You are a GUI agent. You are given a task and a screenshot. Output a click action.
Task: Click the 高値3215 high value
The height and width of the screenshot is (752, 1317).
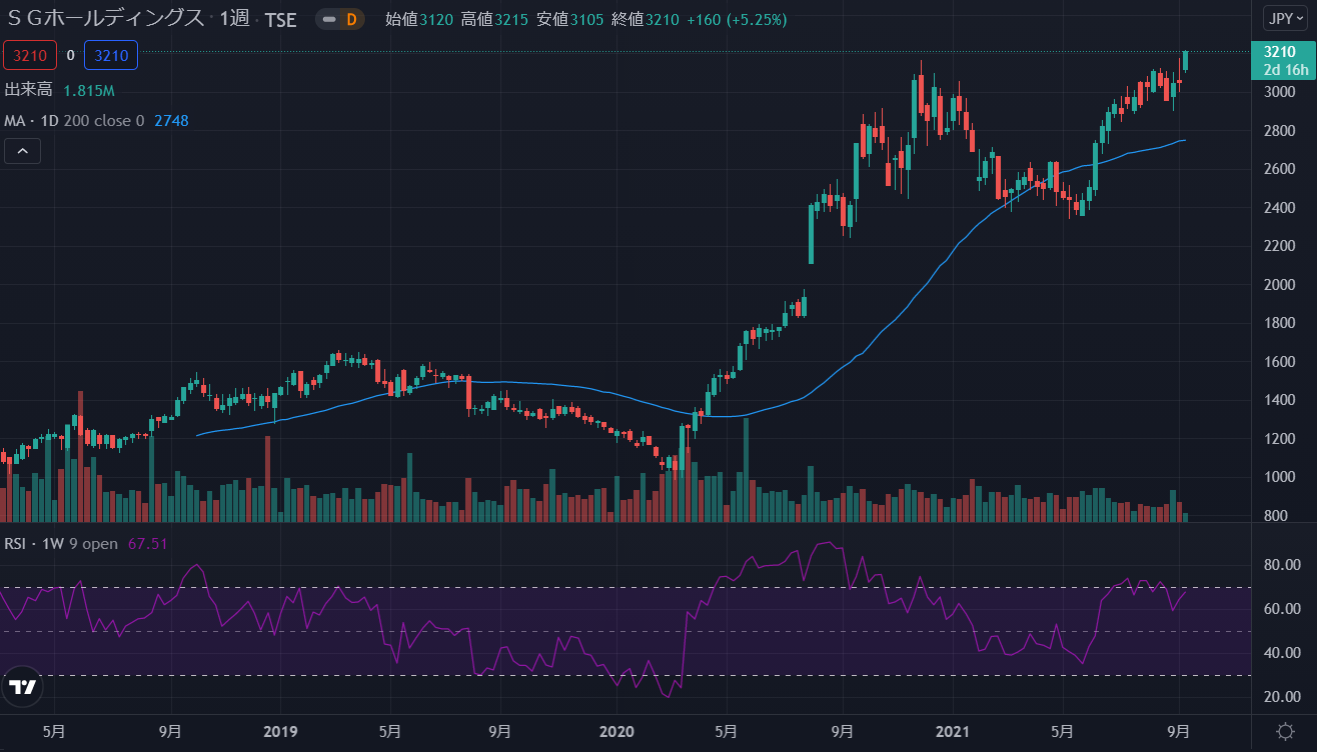(494, 19)
